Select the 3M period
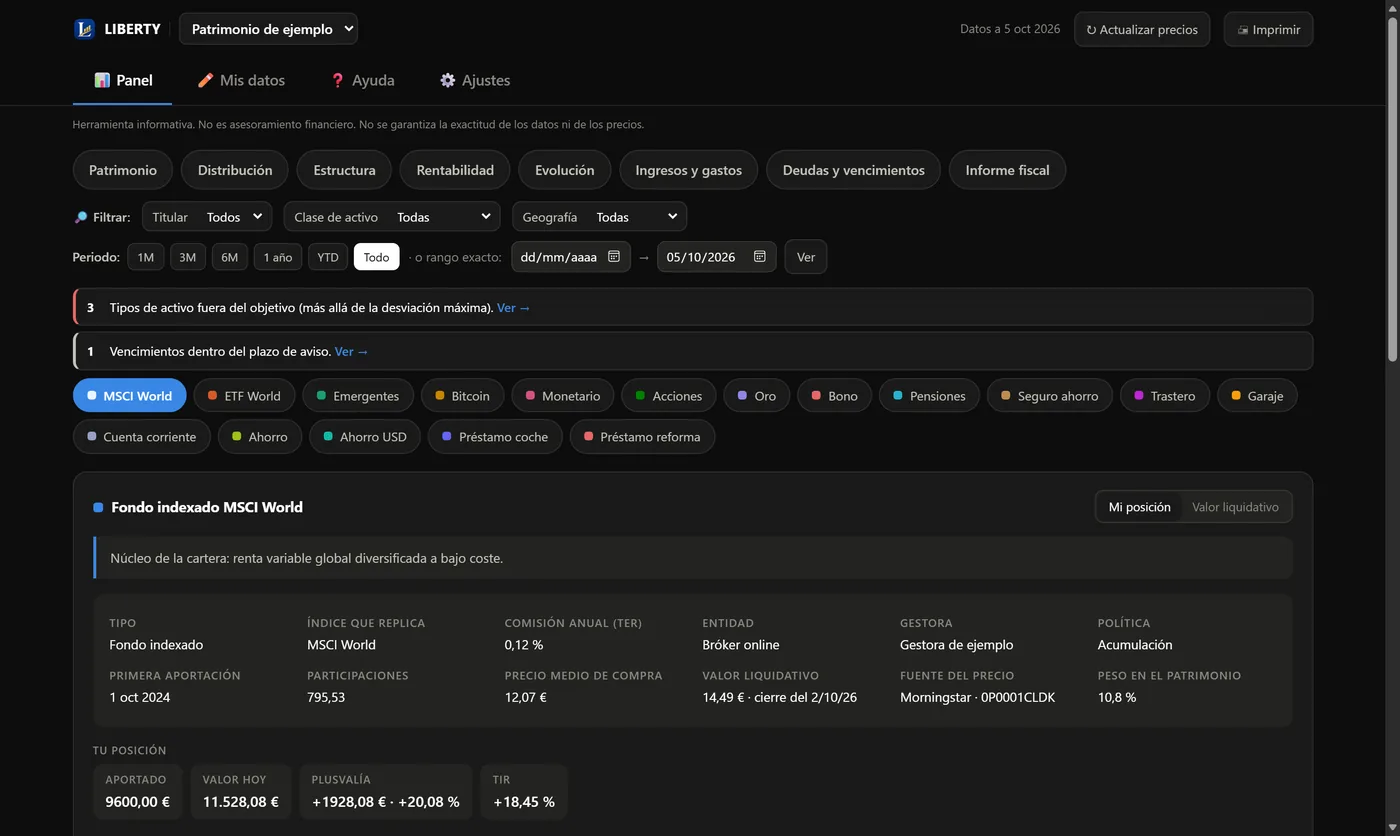This screenshot has height=836, width=1400. [188, 257]
